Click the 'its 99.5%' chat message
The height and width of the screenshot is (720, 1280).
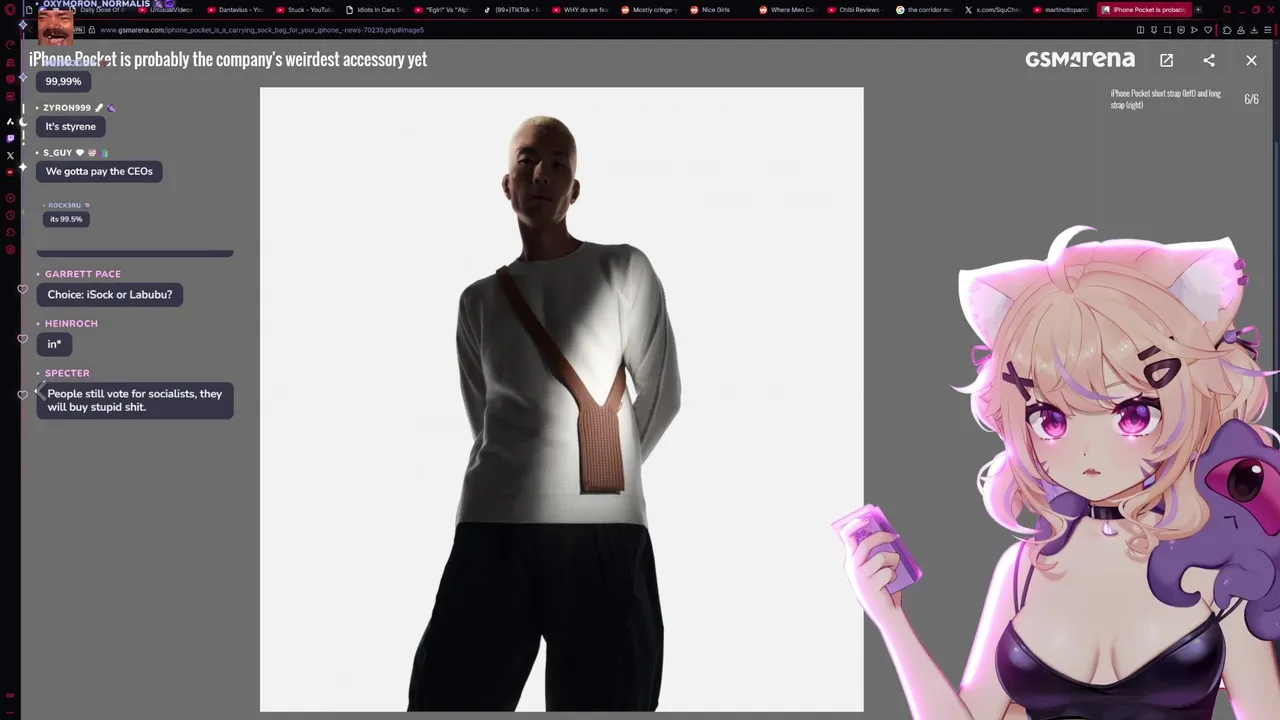66,219
